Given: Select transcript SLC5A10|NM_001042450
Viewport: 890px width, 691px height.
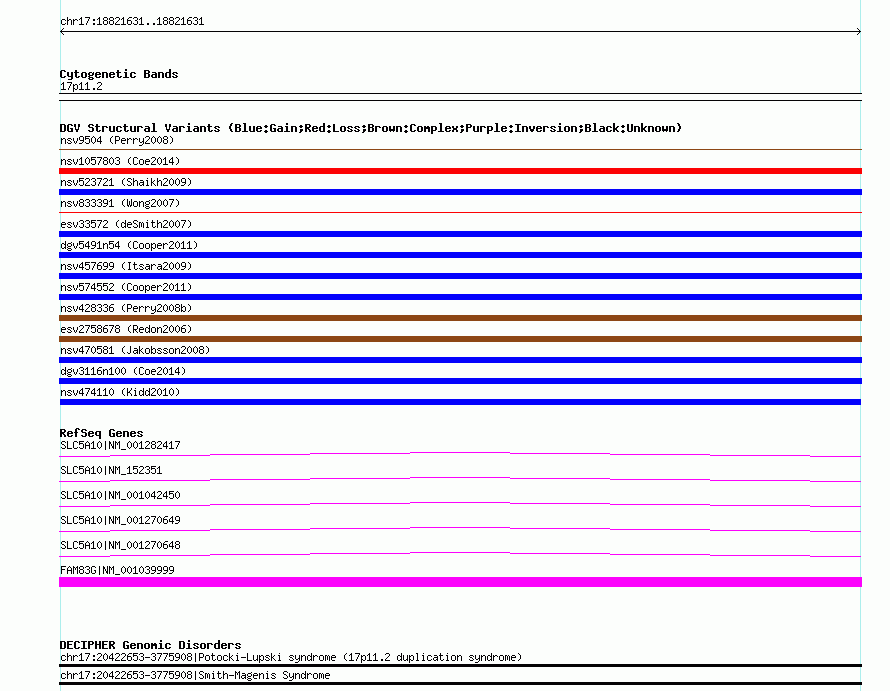Looking at the screenshot, I should [x=120, y=495].
